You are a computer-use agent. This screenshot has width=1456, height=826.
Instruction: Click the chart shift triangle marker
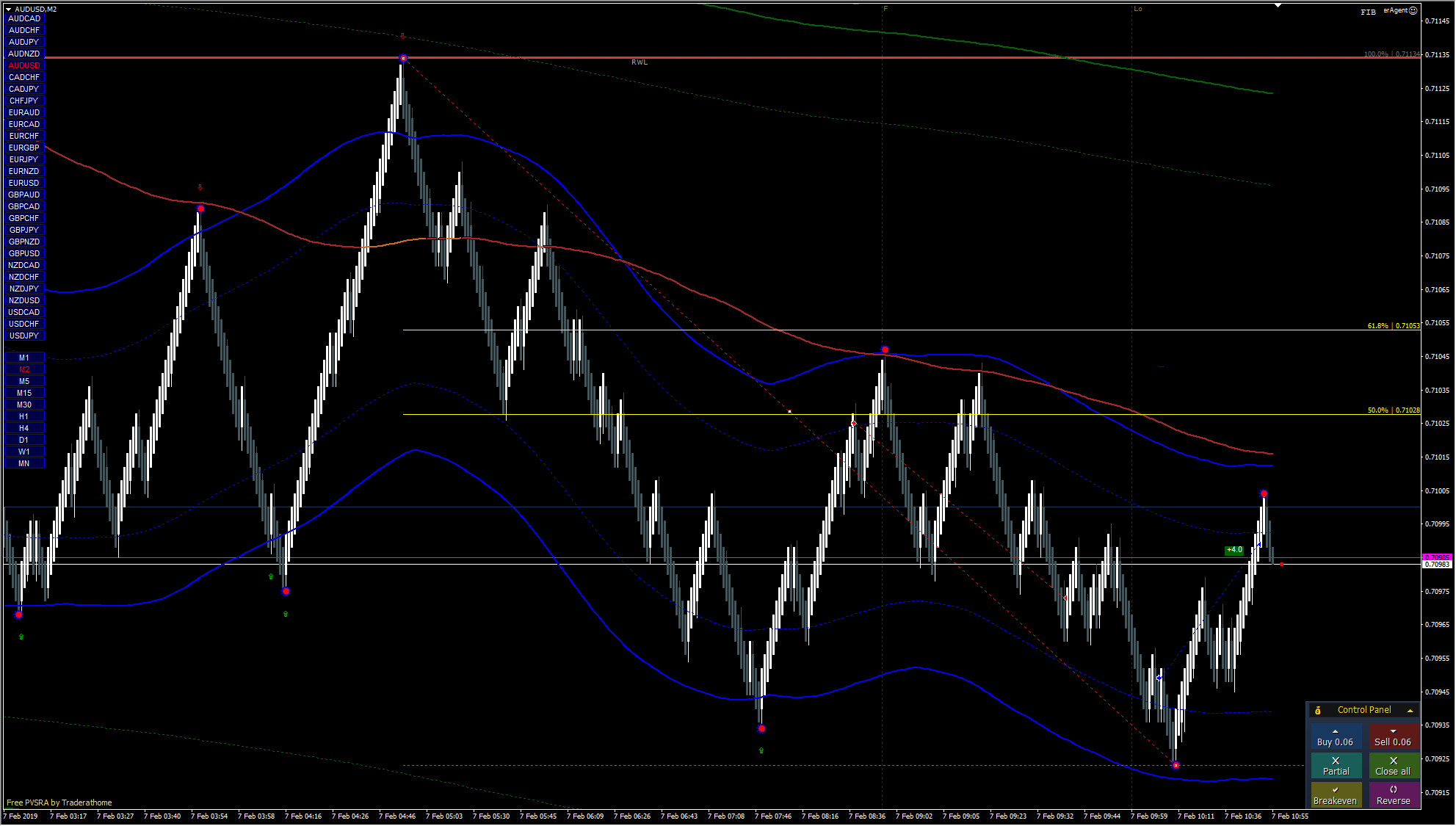1278,5
